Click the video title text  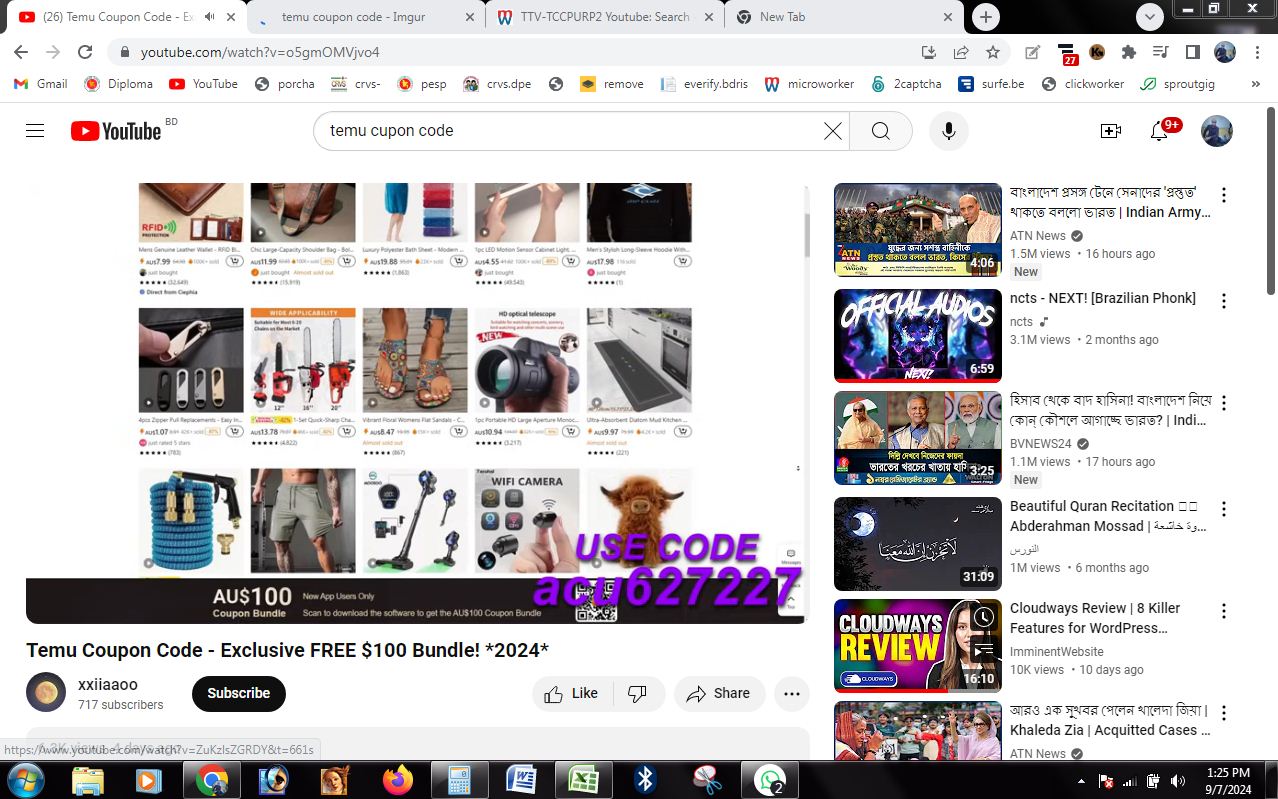287,650
